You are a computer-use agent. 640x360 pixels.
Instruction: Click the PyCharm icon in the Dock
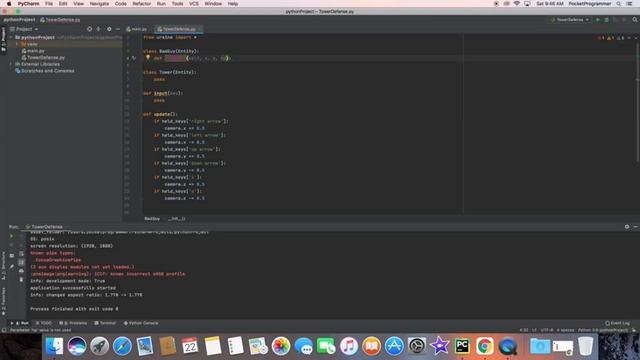pyautogui.click(x=462, y=346)
